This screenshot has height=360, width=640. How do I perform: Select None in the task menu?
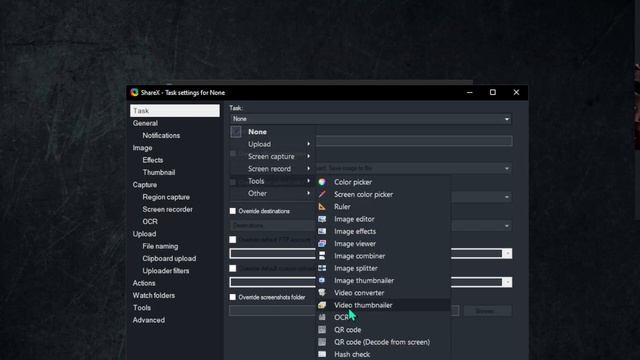[257, 132]
